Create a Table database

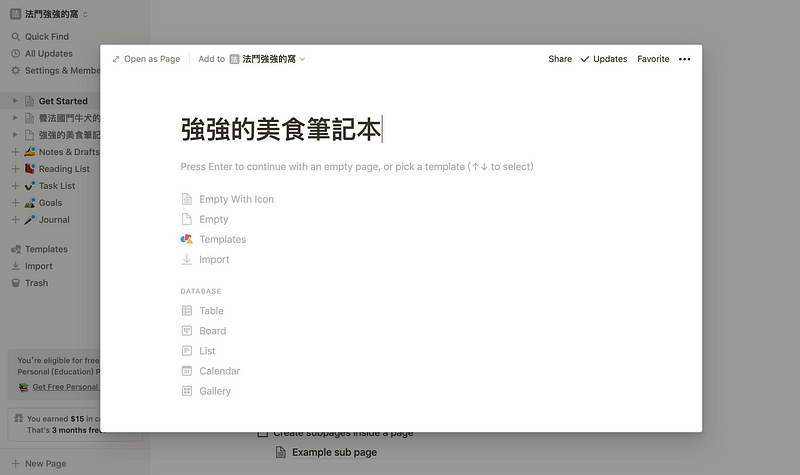coord(203,311)
